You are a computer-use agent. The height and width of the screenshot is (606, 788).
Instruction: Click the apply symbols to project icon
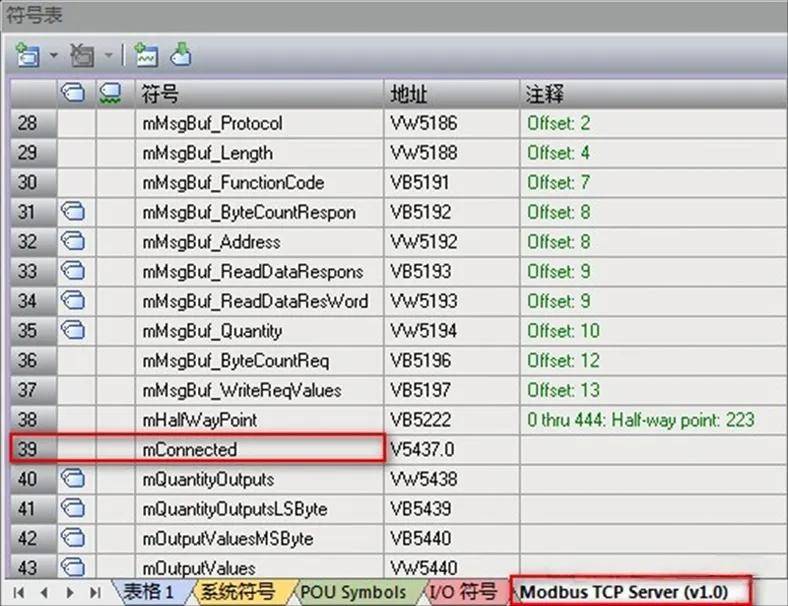click(180, 55)
